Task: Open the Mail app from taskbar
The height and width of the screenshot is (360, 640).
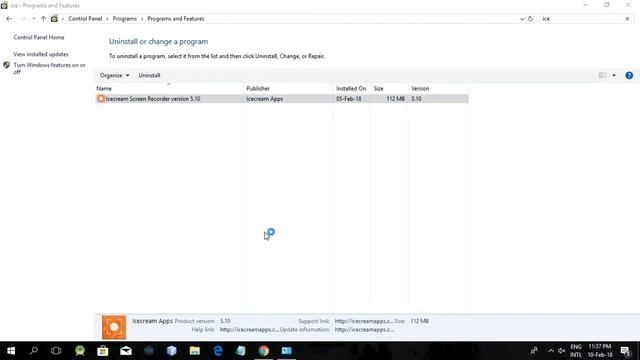Action: pyautogui.click(x=126, y=351)
